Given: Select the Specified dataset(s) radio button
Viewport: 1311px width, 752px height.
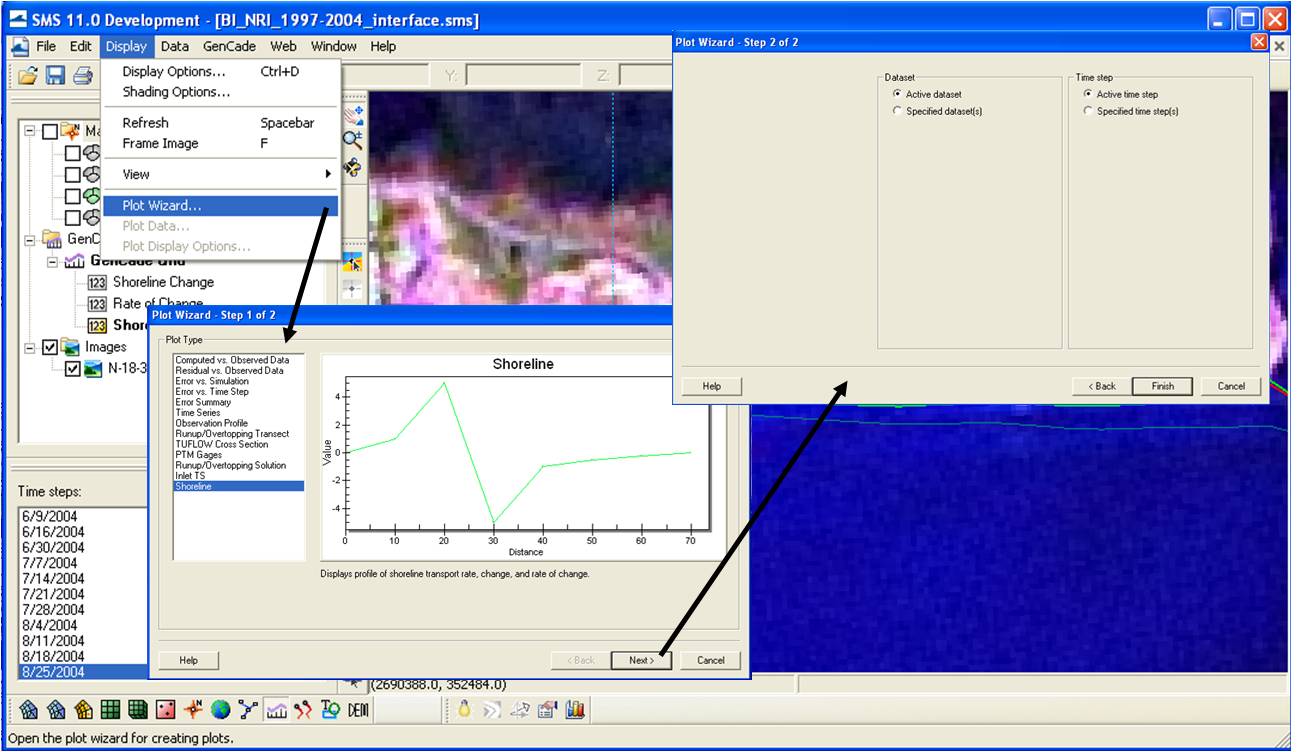Looking at the screenshot, I should [x=897, y=111].
